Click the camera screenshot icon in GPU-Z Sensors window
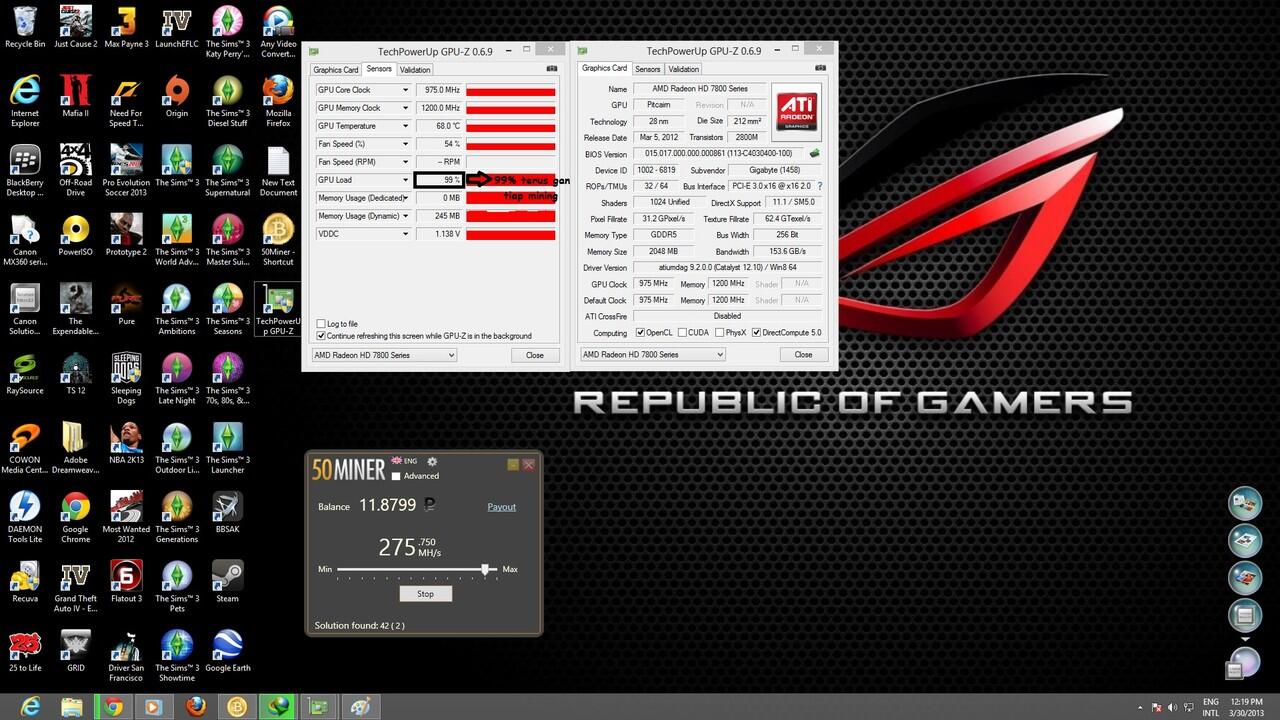 (552, 69)
